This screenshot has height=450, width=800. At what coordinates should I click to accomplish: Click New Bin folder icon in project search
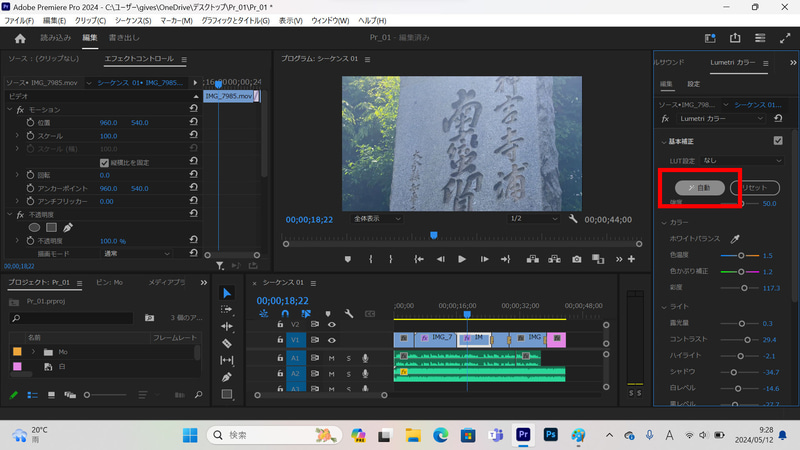click(149, 318)
